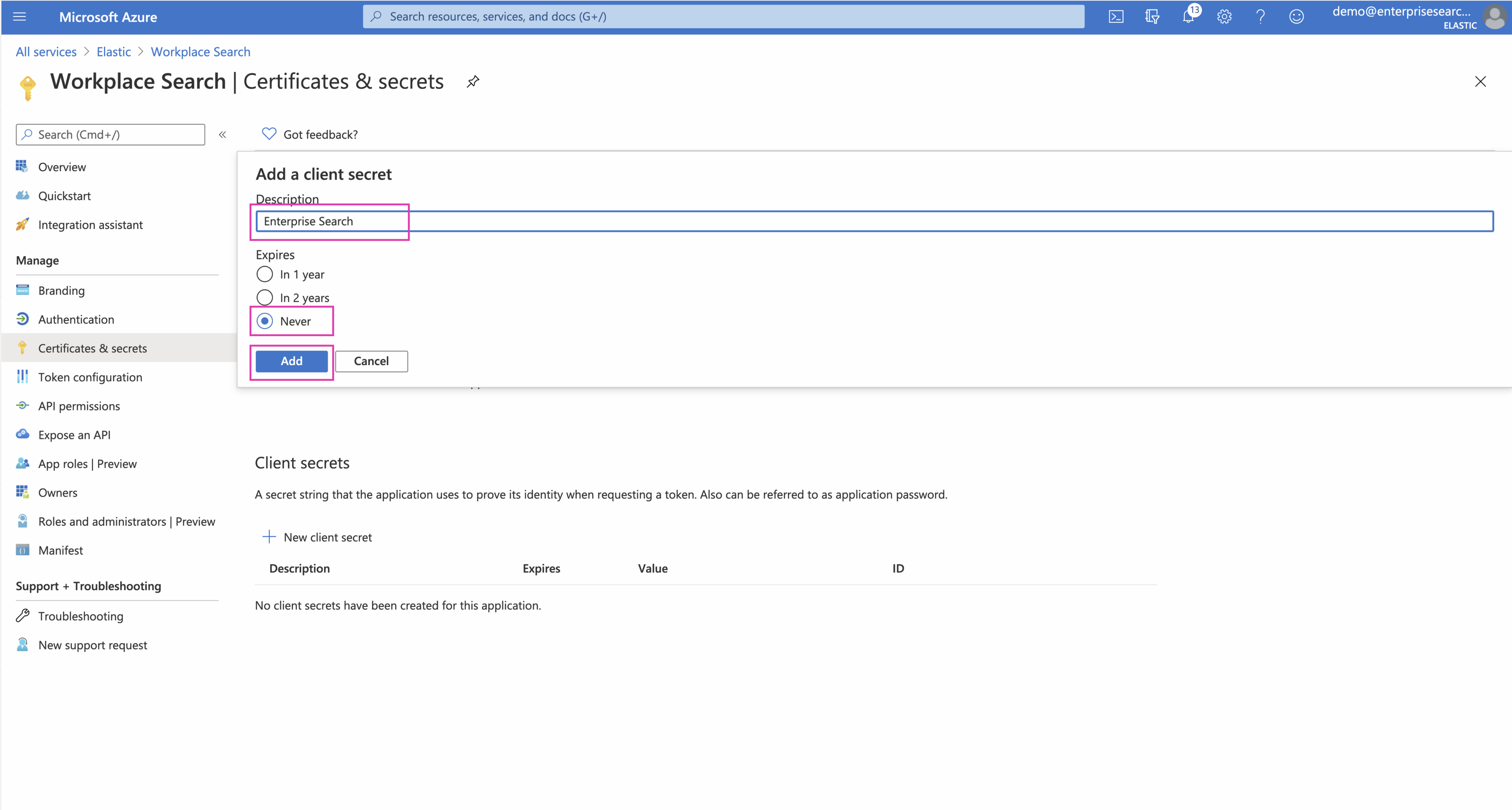This screenshot has height=810, width=1512.
Task: Cancel adding the client secret
Action: click(371, 361)
